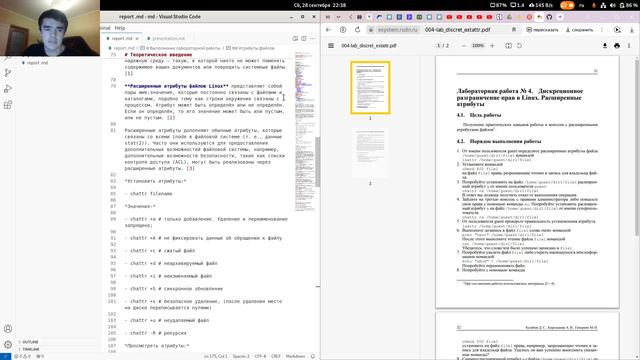Open Source Control view in VS Code activity bar
The width and height of the screenshot is (640, 360).
pos(8,73)
